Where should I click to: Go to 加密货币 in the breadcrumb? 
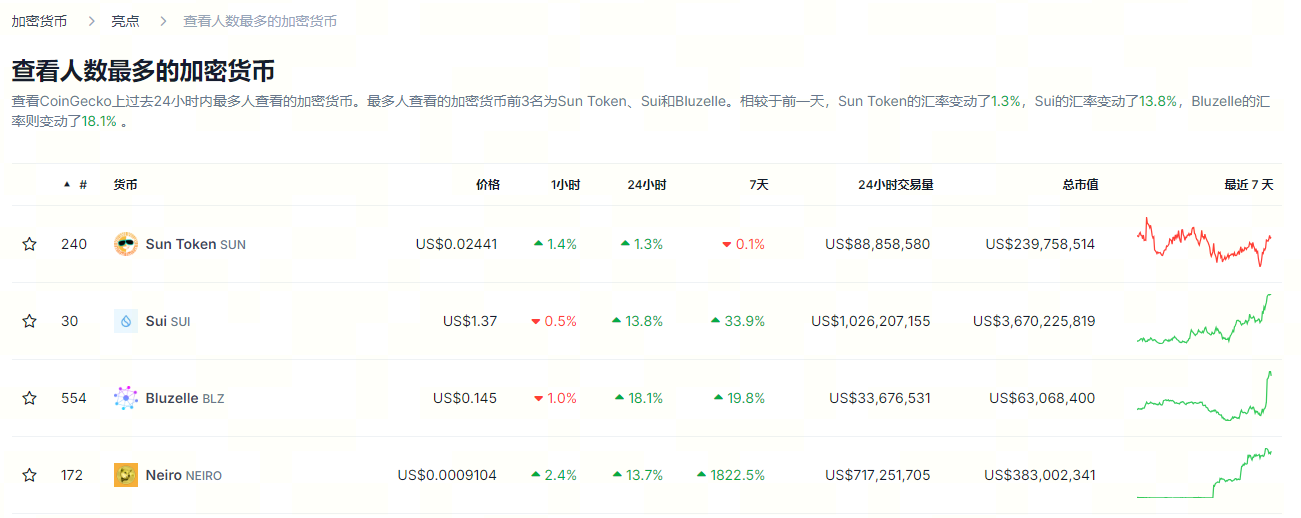click(x=39, y=21)
